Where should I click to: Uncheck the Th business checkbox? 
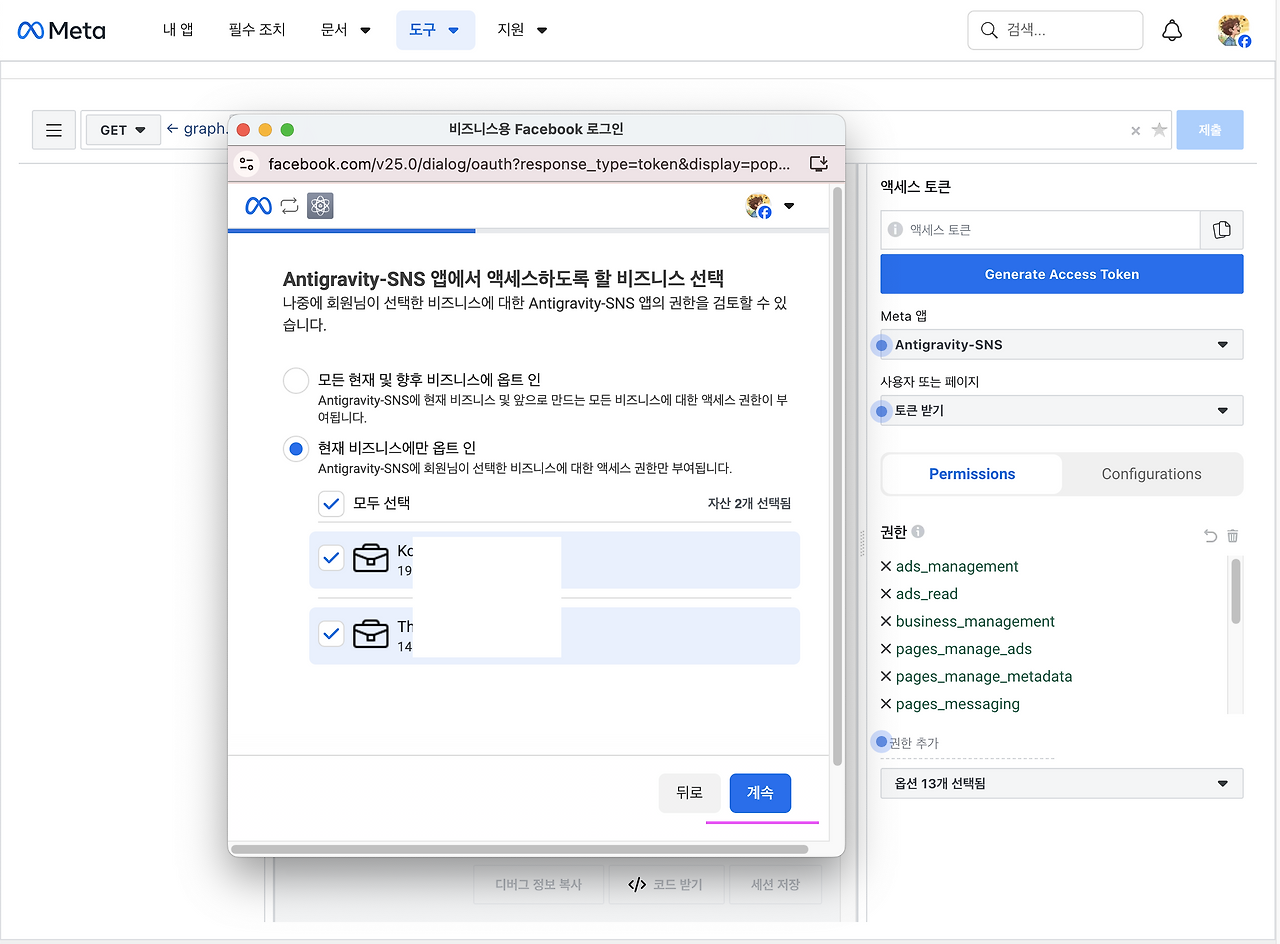pos(331,633)
